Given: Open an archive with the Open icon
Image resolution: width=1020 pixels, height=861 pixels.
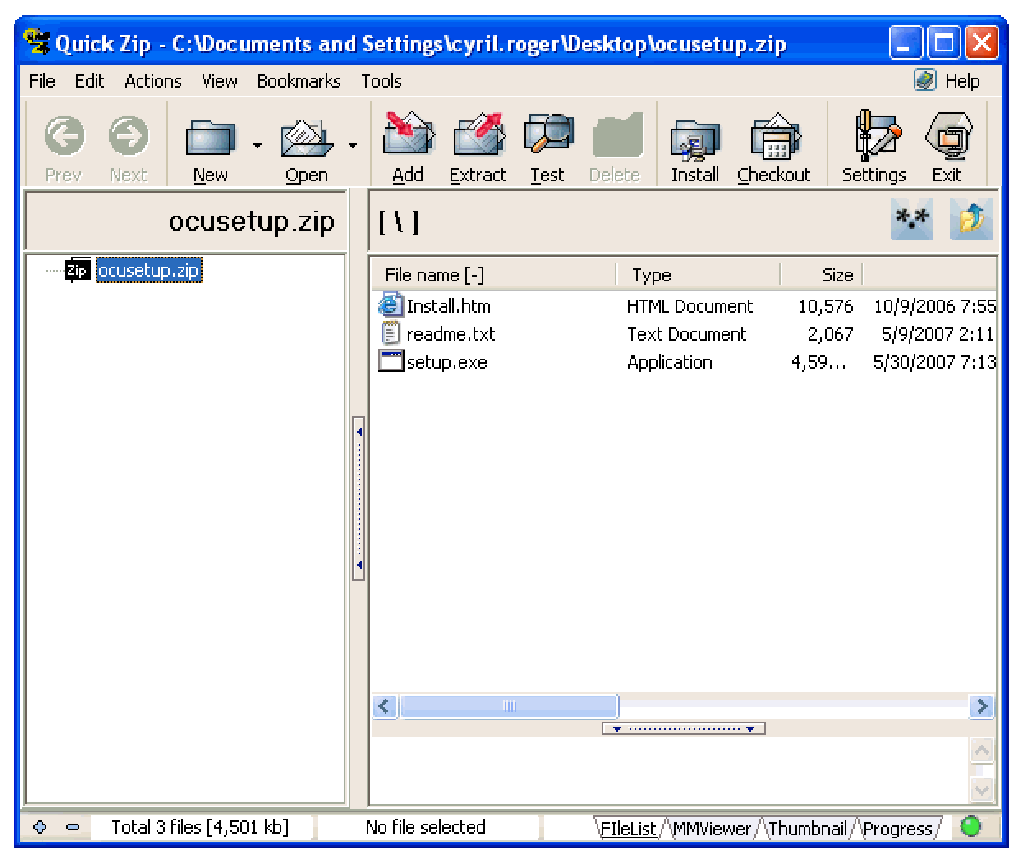Looking at the screenshot, I should pyautogui.click(x=306, y=138).
